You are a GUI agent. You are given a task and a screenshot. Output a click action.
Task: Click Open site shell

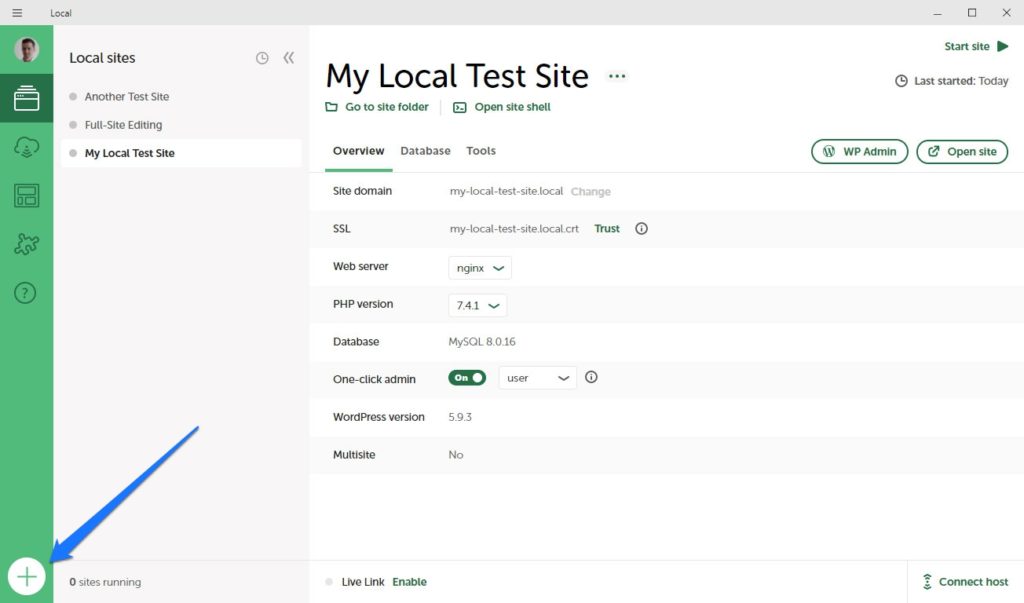point(502,107)
